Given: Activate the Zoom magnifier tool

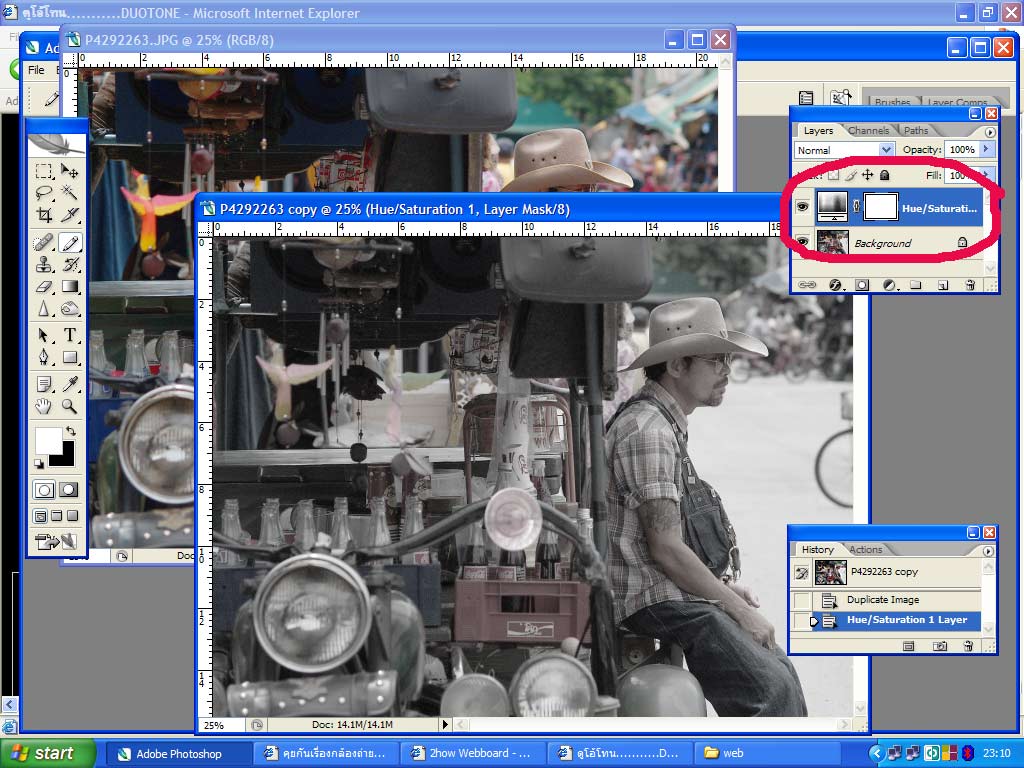Looking at the screenshot, I should pos(70,406).
